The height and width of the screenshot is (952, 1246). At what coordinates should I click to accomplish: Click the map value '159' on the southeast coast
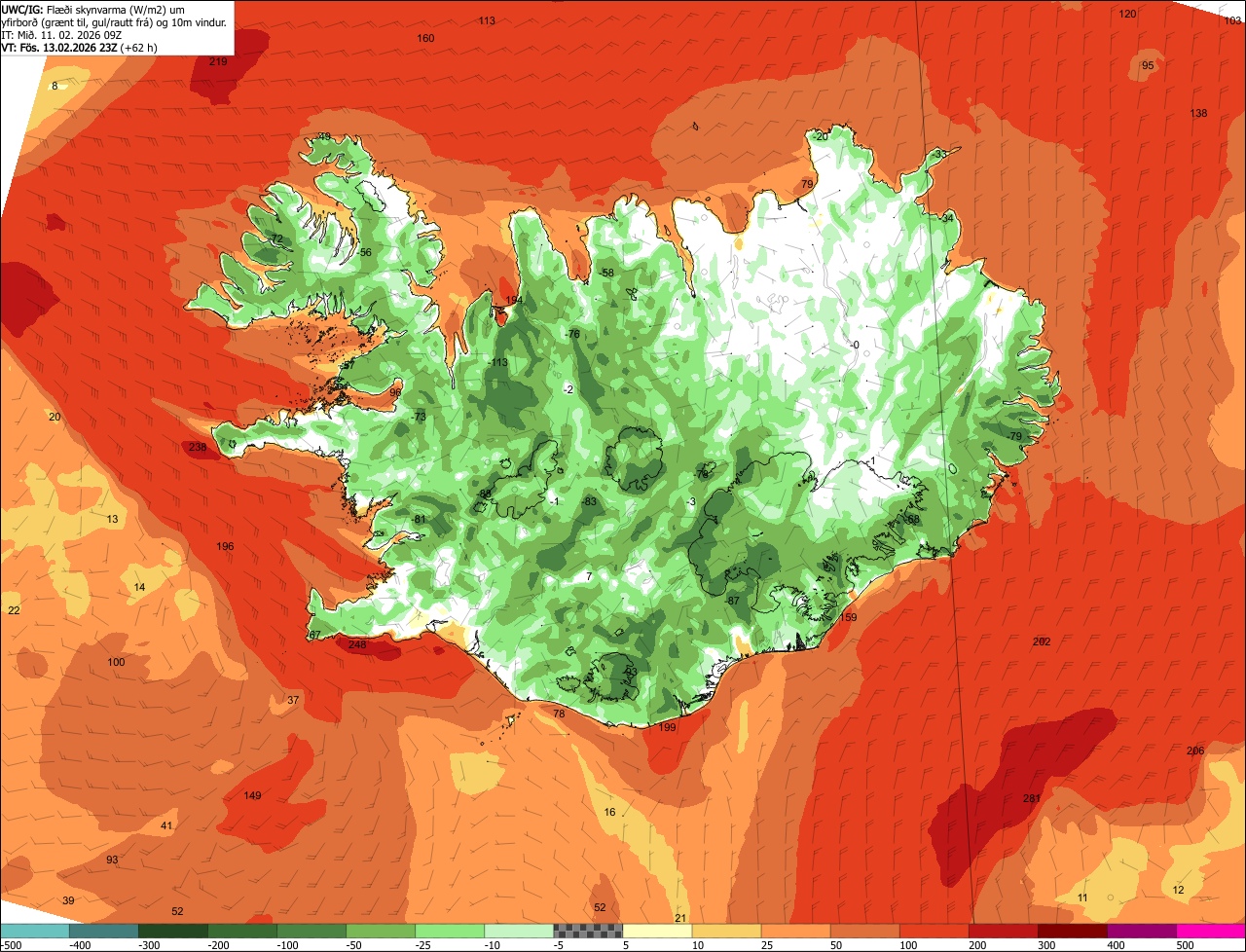tap(848, 617)
